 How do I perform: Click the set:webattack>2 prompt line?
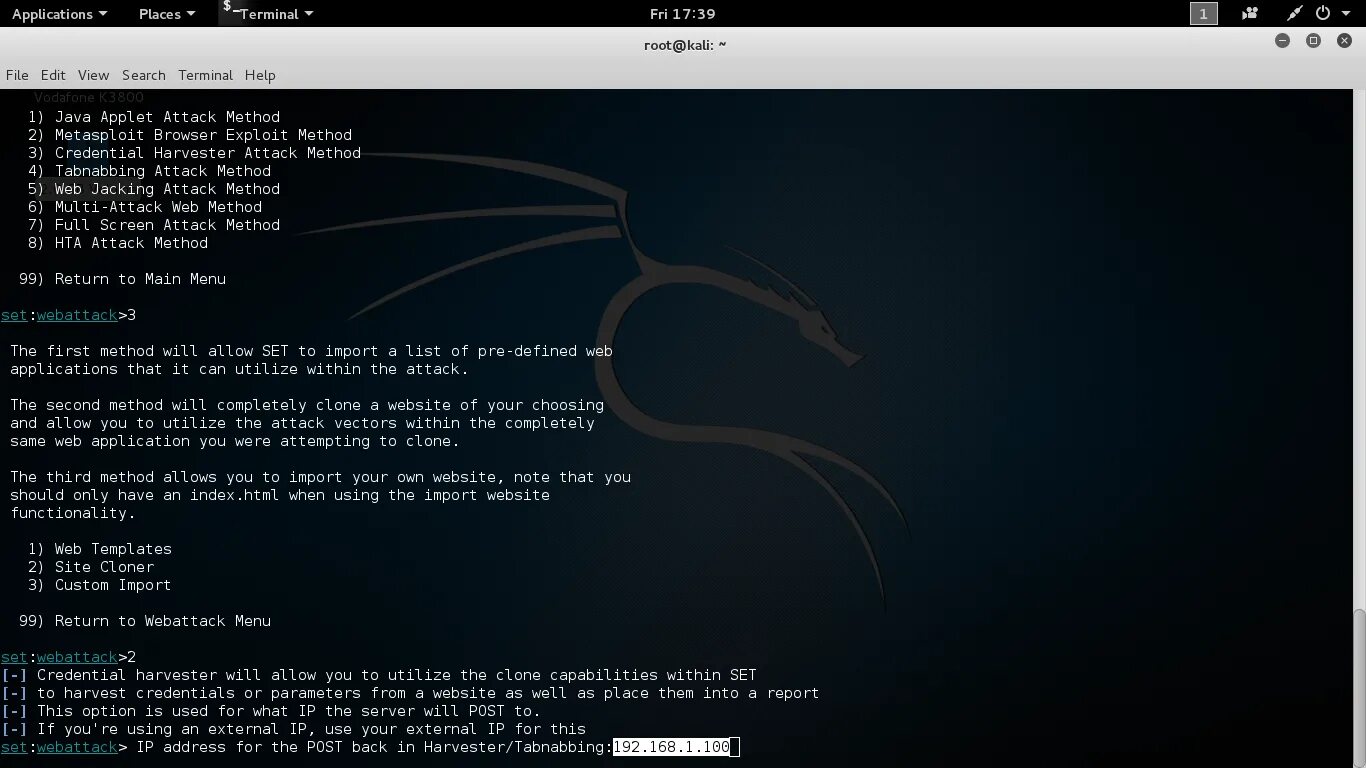(x=68, y=657)
